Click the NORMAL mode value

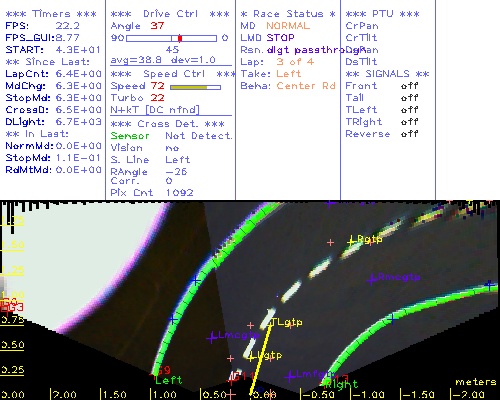point(288,26)
